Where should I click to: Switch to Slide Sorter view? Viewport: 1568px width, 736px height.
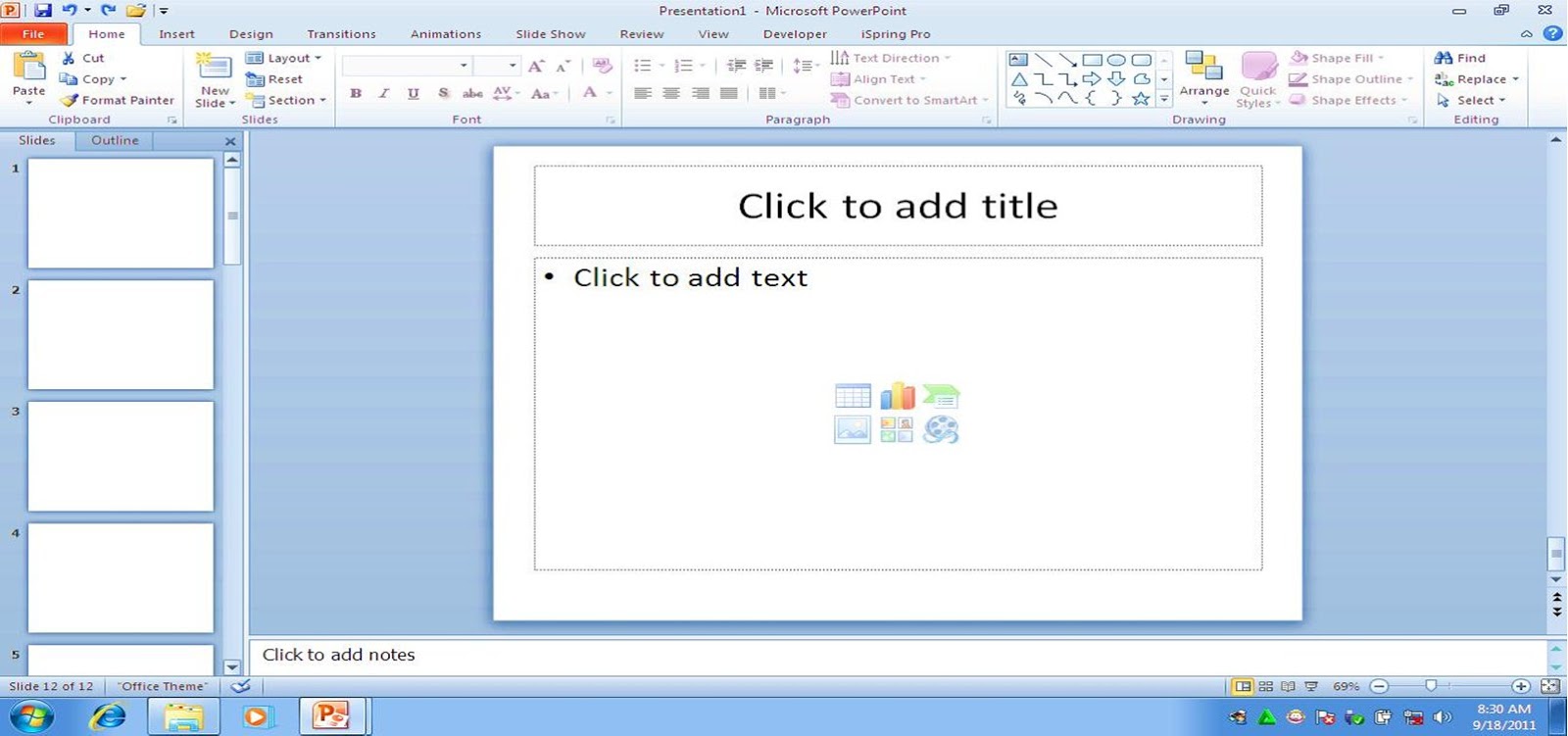(1265, 686)
